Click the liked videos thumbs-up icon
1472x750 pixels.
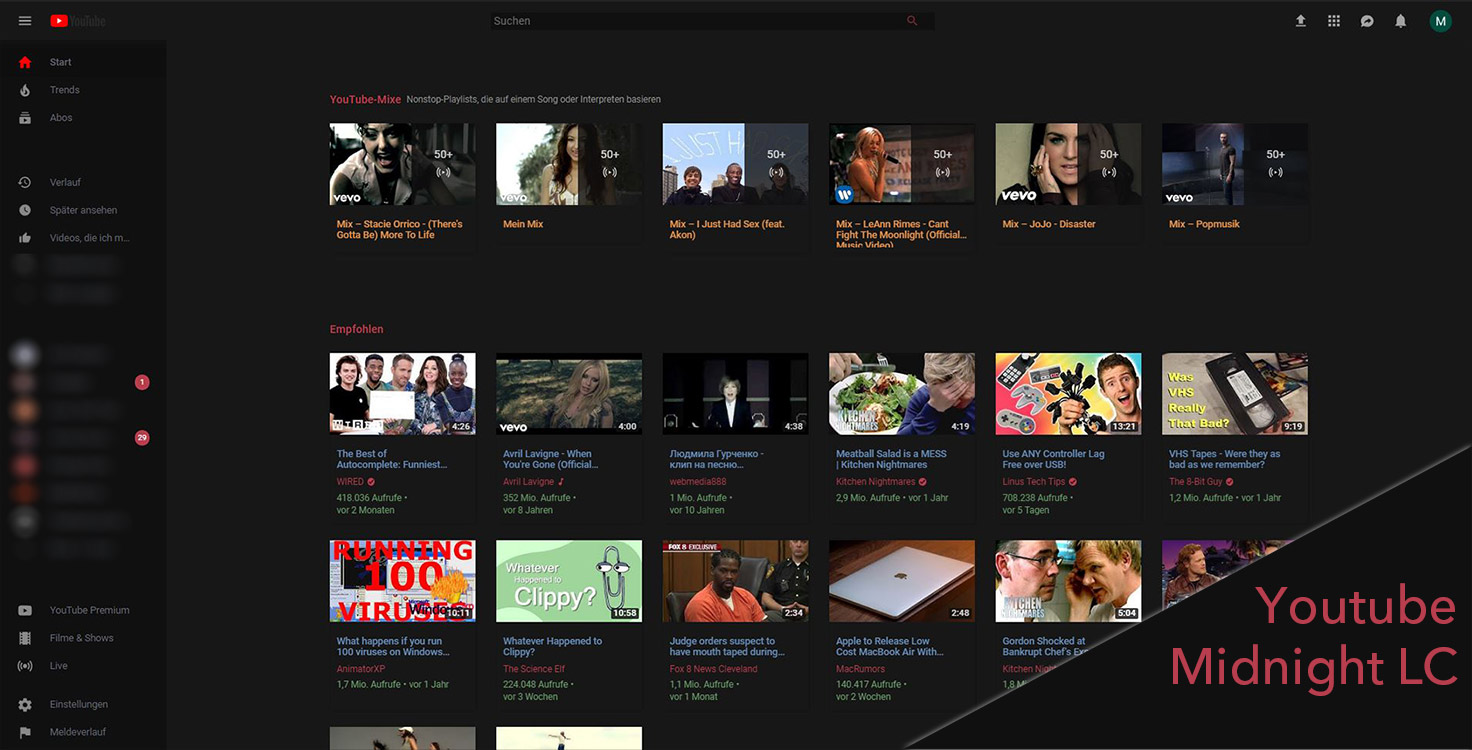(25, 238)
